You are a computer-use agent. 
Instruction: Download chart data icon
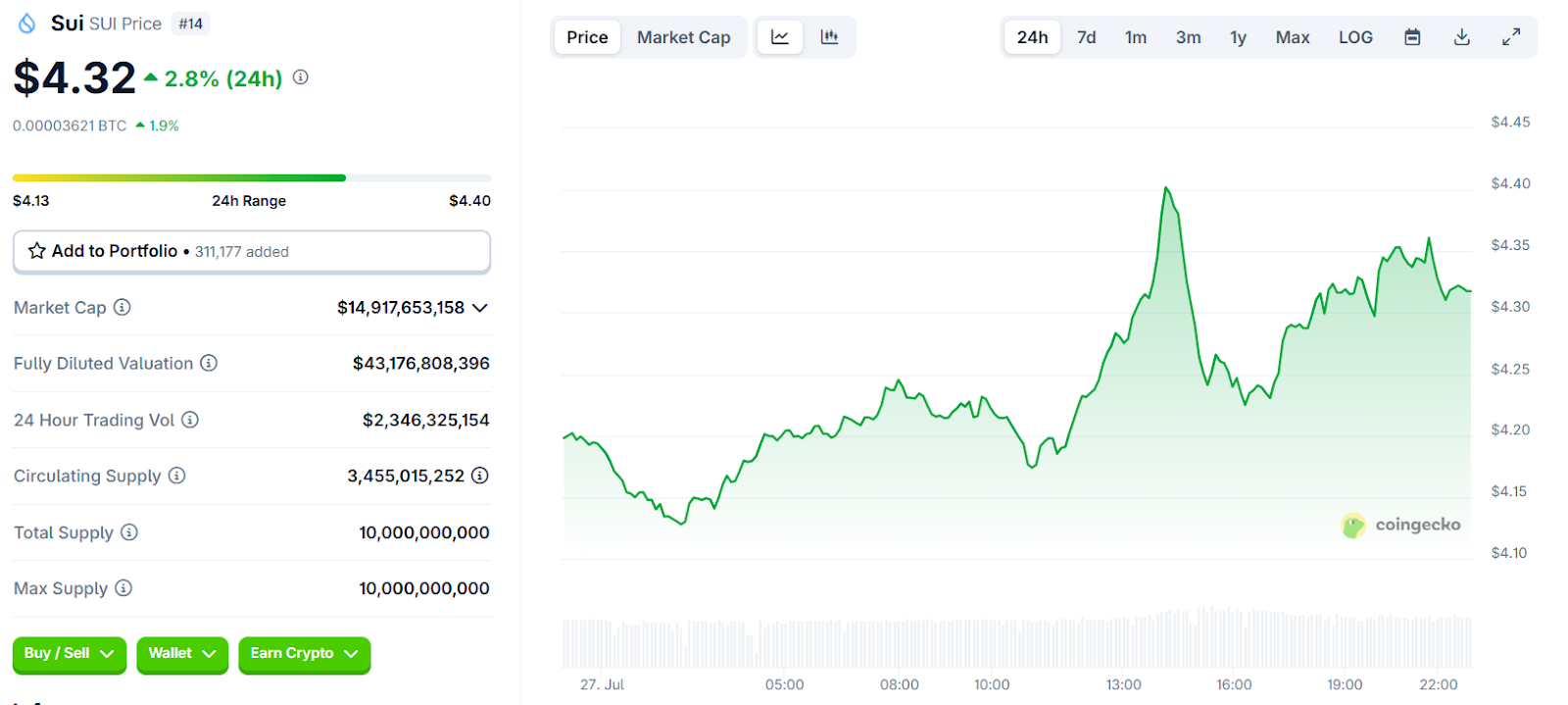coord(1461,37)
